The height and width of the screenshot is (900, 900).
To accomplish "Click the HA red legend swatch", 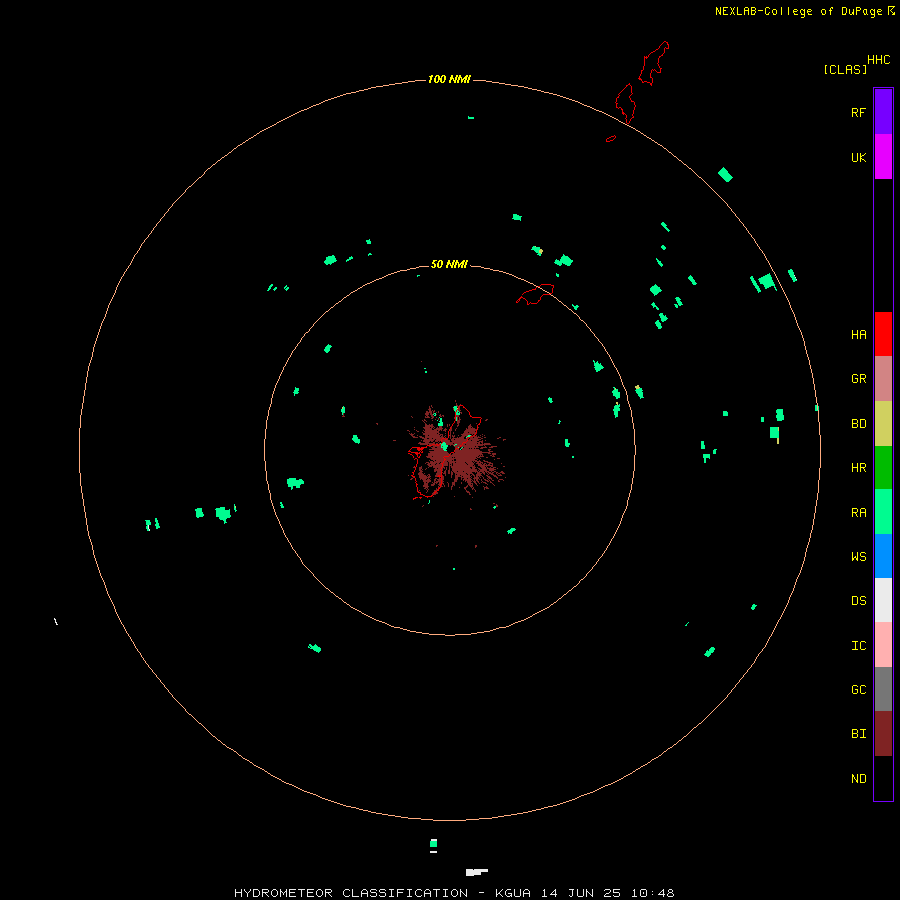I will click(x=883, y=334).
